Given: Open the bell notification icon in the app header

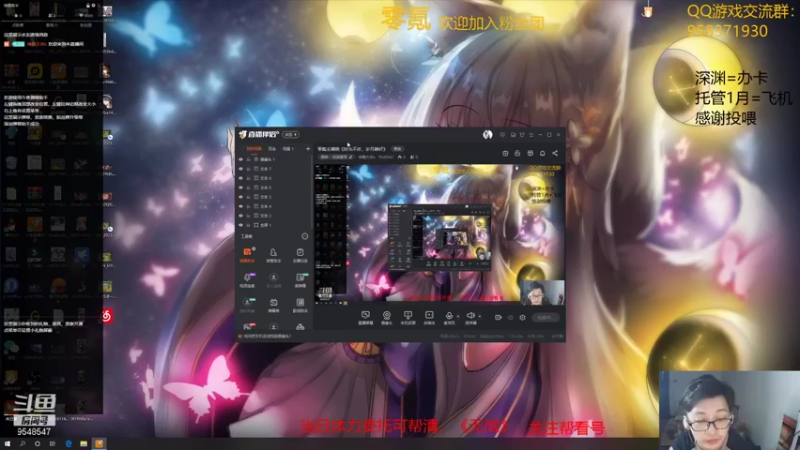Looking at the screenshot, I should 542,153.
